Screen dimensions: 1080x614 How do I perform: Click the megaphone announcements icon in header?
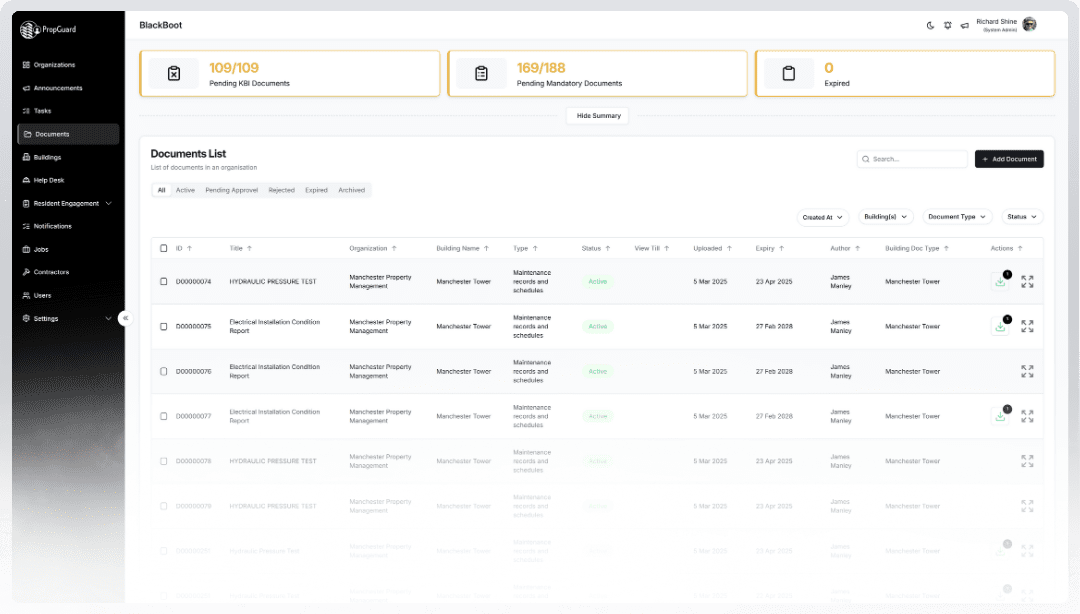[x=964, y=25]
